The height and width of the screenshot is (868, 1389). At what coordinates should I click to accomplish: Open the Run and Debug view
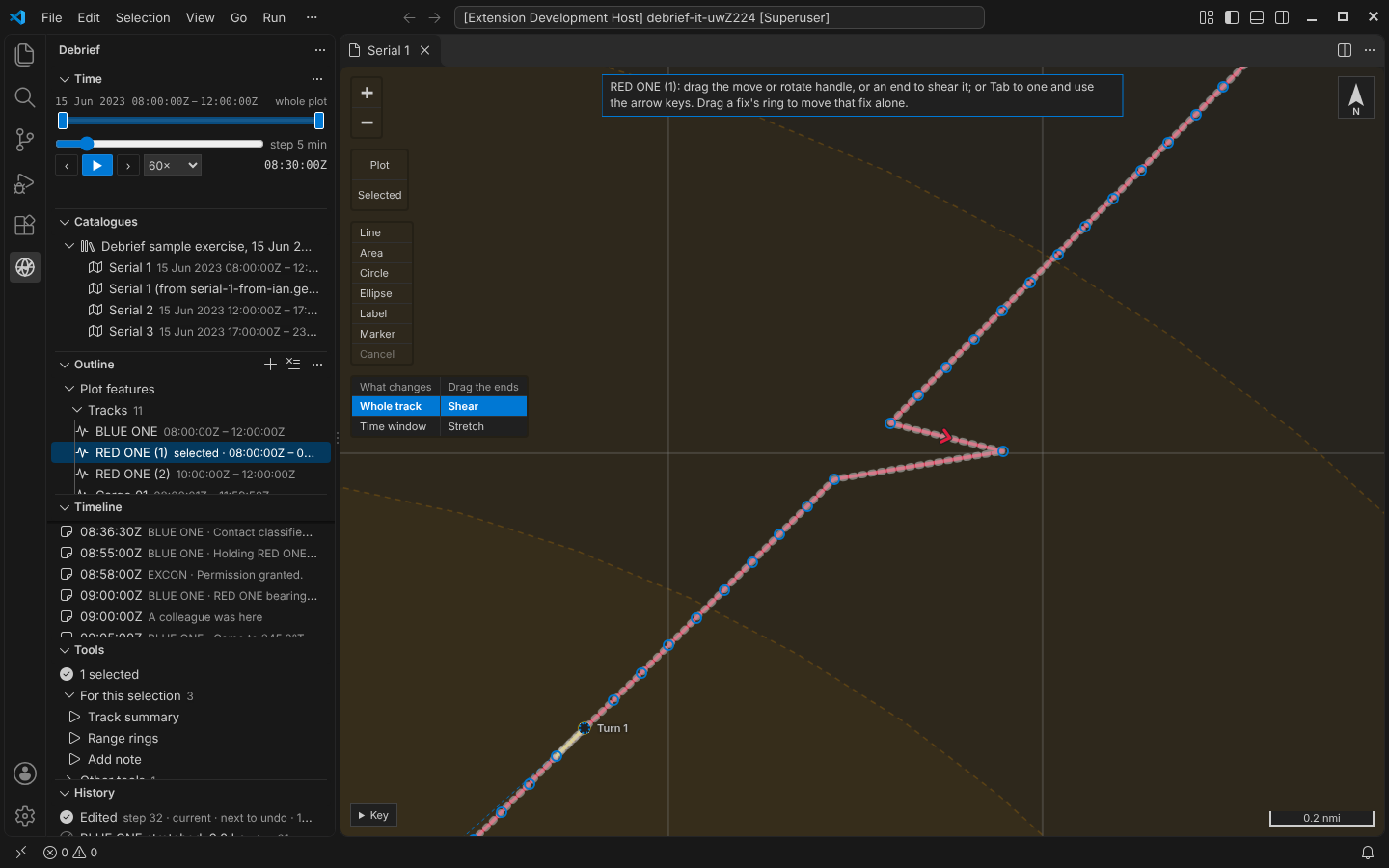pos(25,182)
